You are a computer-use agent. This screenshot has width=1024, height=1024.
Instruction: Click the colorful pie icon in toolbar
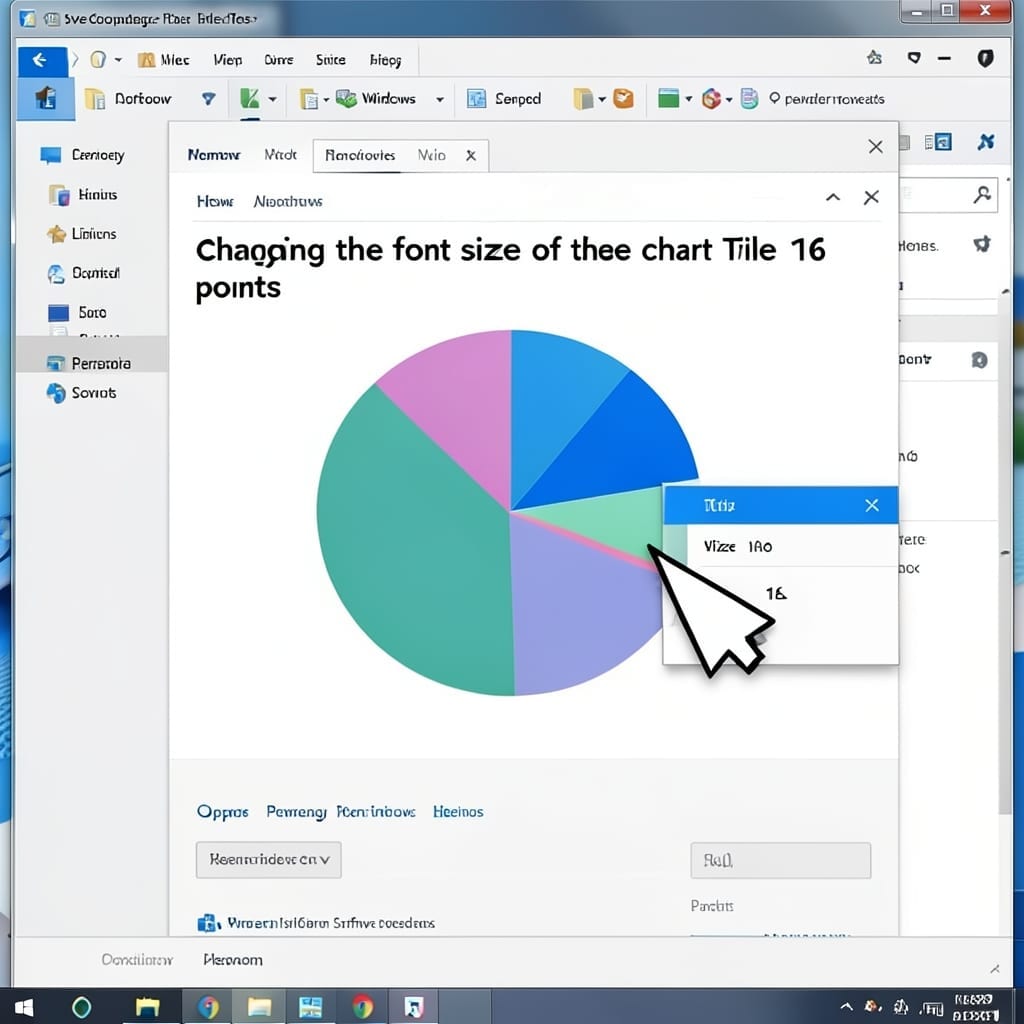[x=711, y=99]
